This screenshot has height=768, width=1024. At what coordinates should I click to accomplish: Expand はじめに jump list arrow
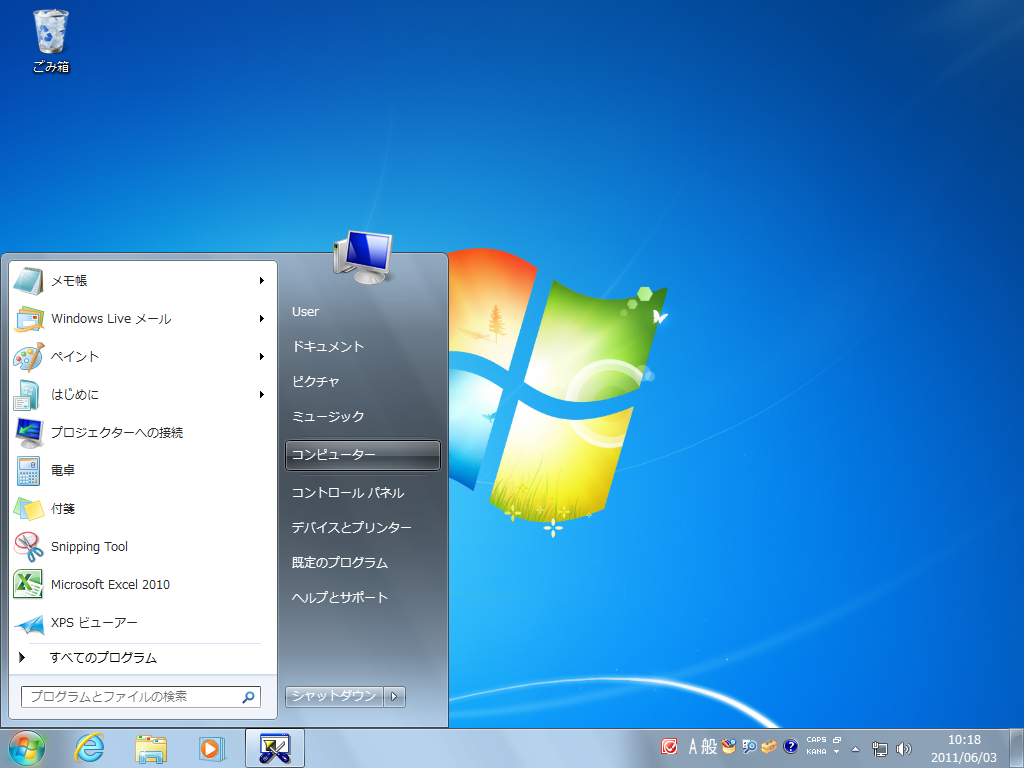pos(261,394)
